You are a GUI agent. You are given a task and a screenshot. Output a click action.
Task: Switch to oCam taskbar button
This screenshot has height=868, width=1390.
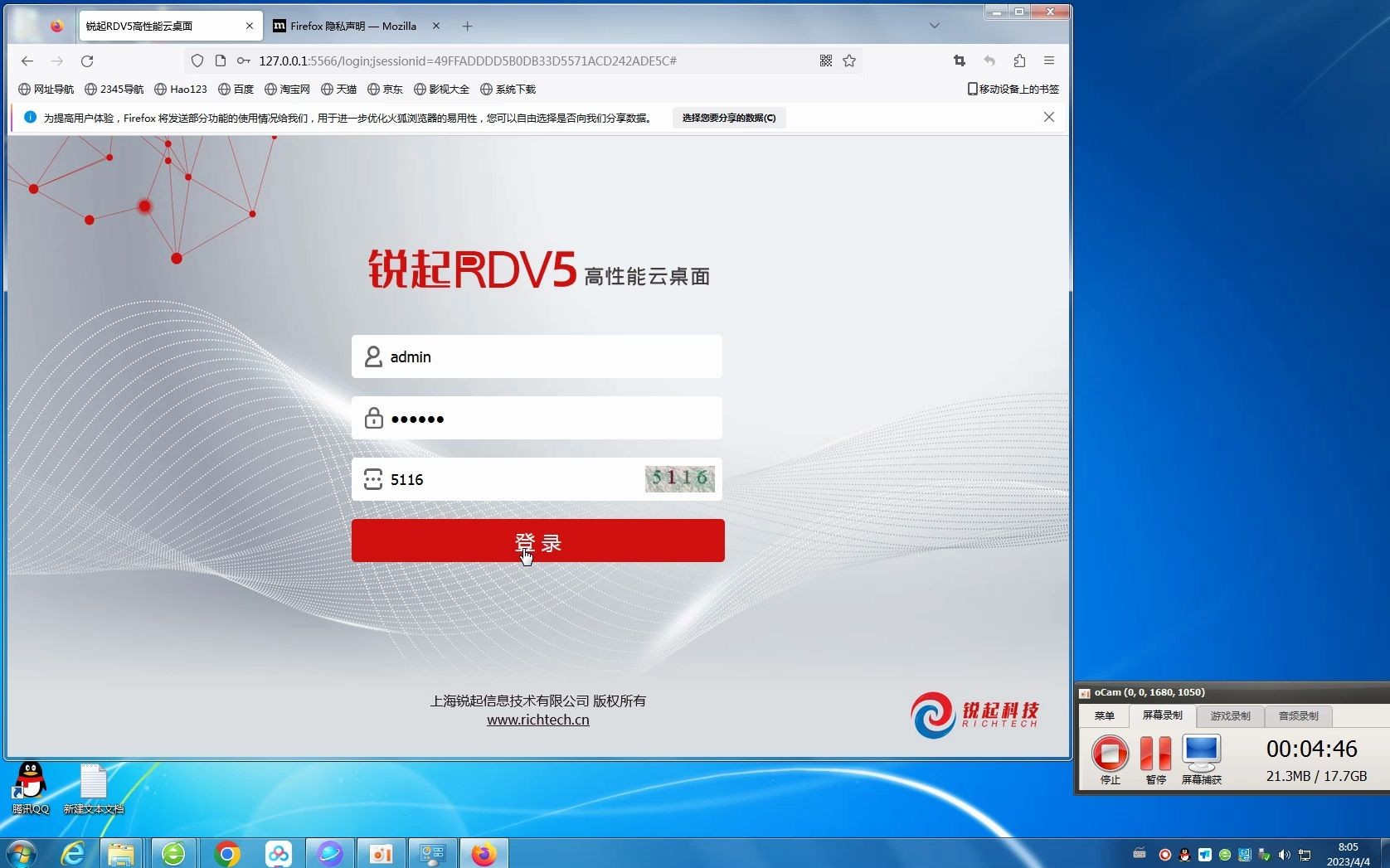coord(381,853)
